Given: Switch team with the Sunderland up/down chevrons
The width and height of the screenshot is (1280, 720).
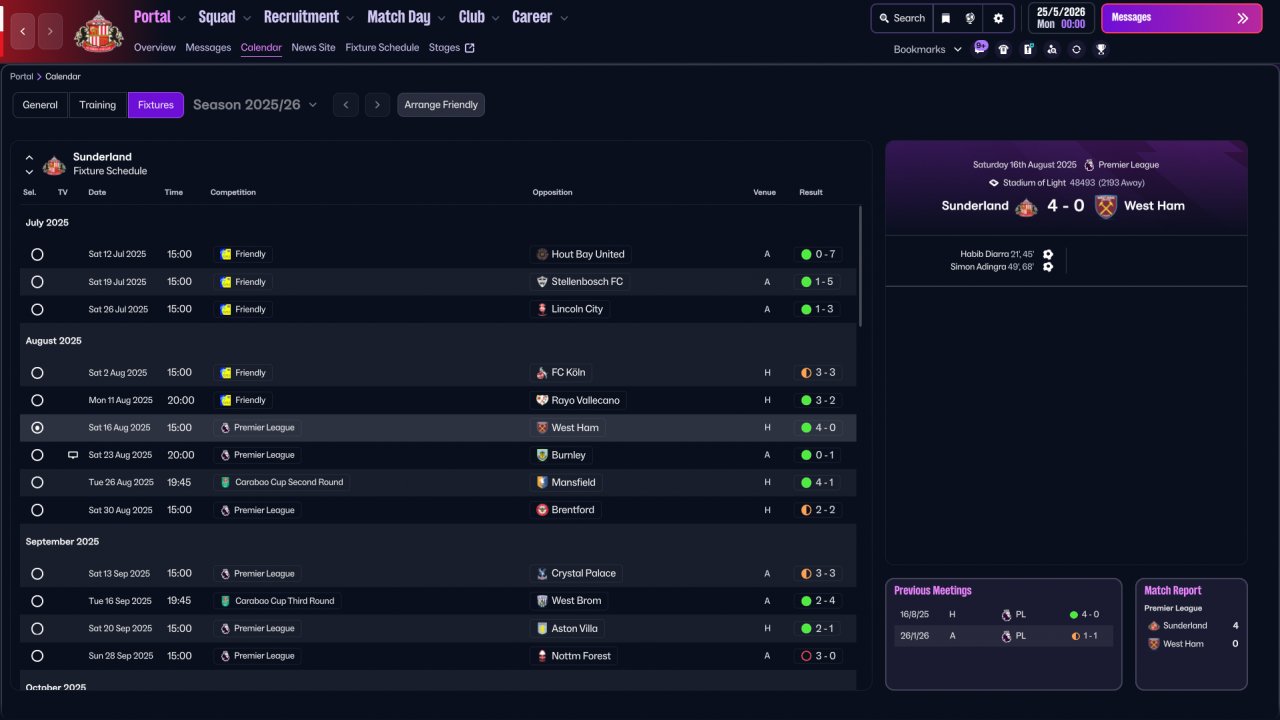Looking at the screenshot, I should click(29, 164).
